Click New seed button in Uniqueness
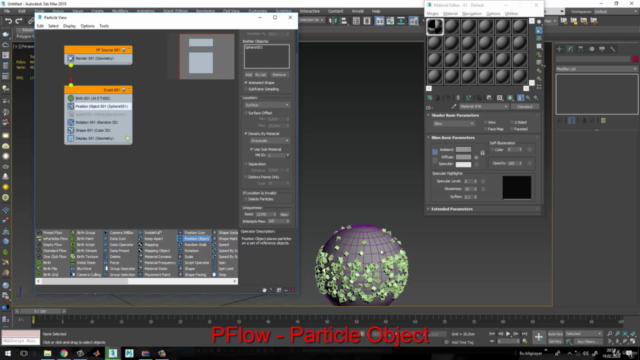The image size is (640, 360). tap(284, 214)
